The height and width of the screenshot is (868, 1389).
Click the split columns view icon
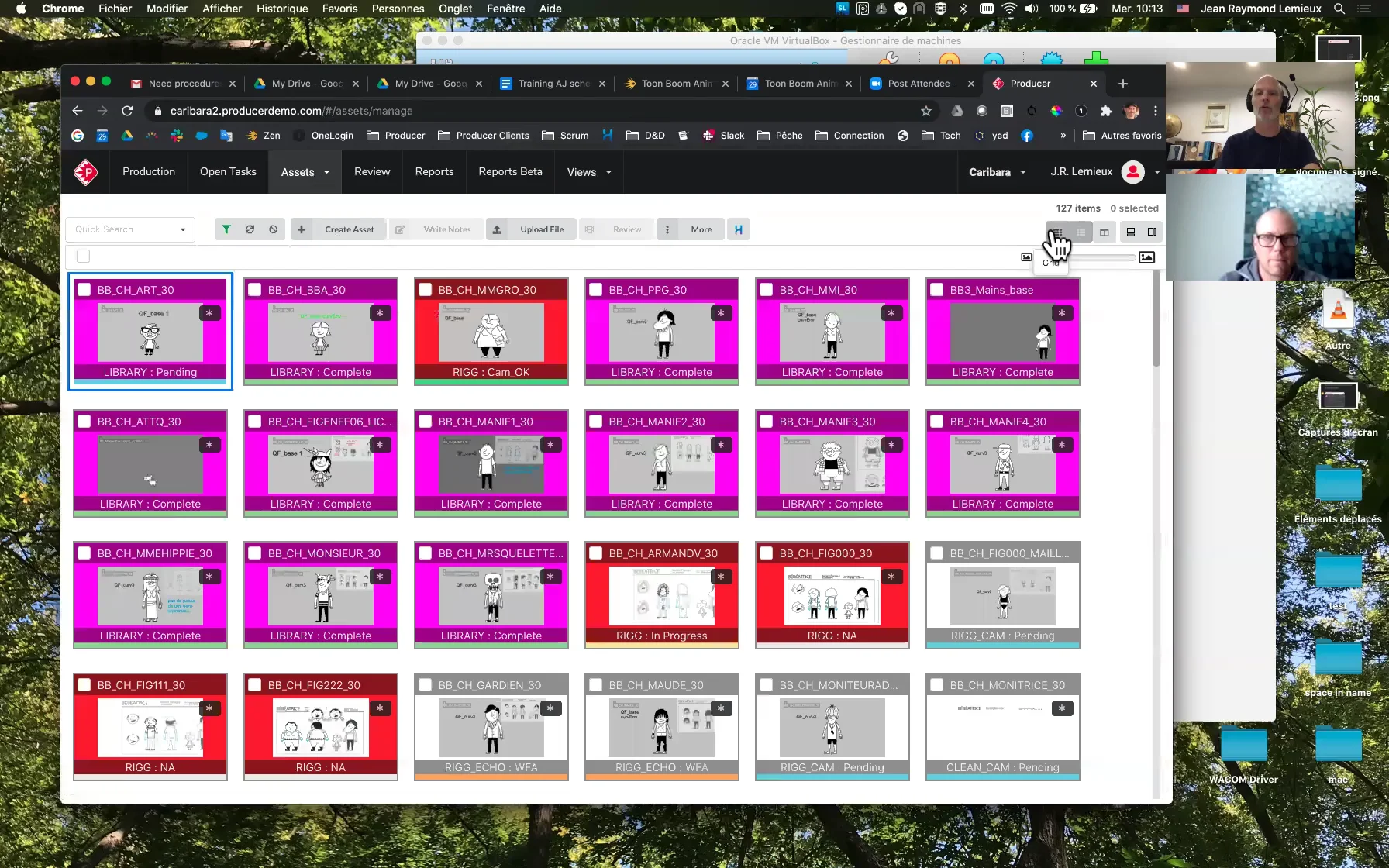(x=1105, y=232)
